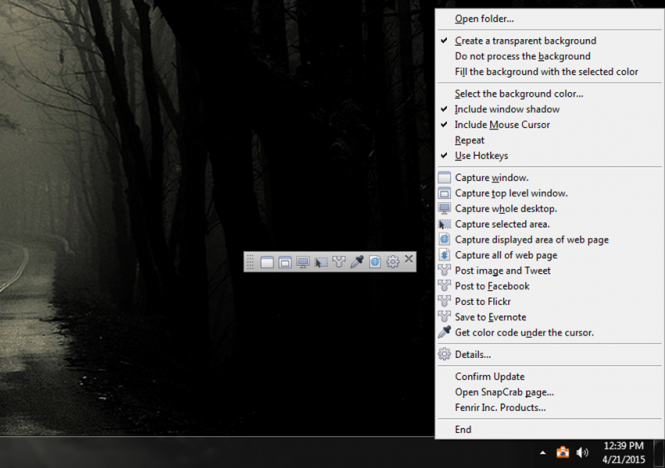Click the Show desktop strip beside the clock
The height and width of the screenshot is (468, 665).
click(659, 452)
